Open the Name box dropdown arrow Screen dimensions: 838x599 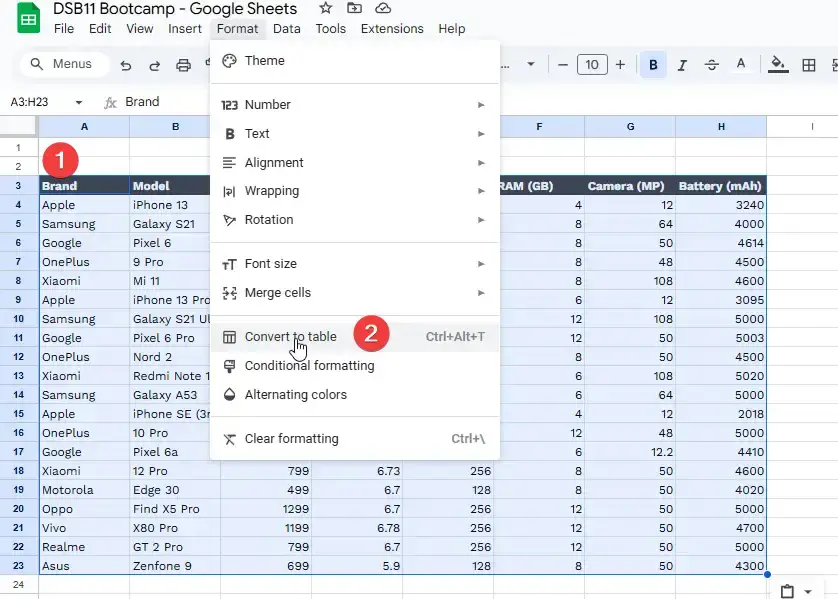tap(79, 102)
